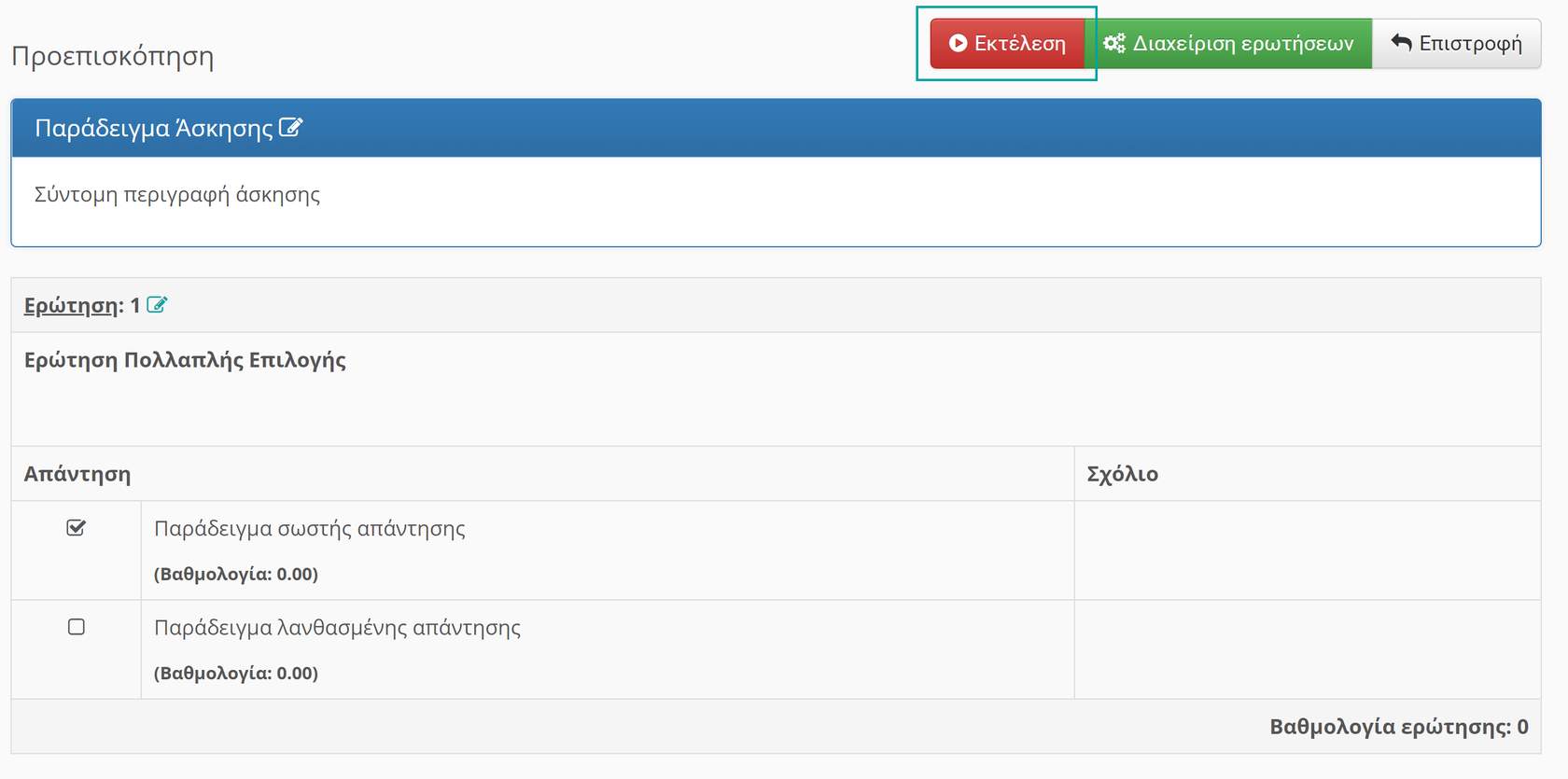Click the underlined Ερώτηση link
The height and width of the screenshot is (779, 1568).
(71, 306)
